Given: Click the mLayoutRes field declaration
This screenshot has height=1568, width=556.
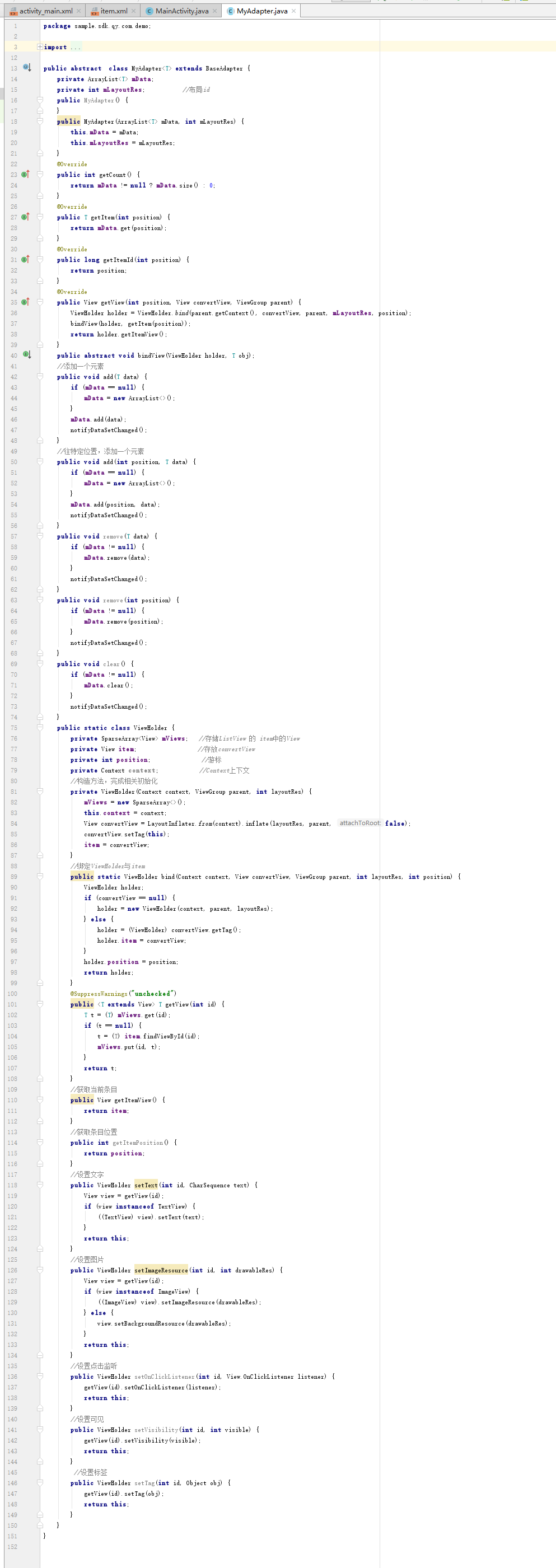Looking at the screenshot, I should coord(101,90).
